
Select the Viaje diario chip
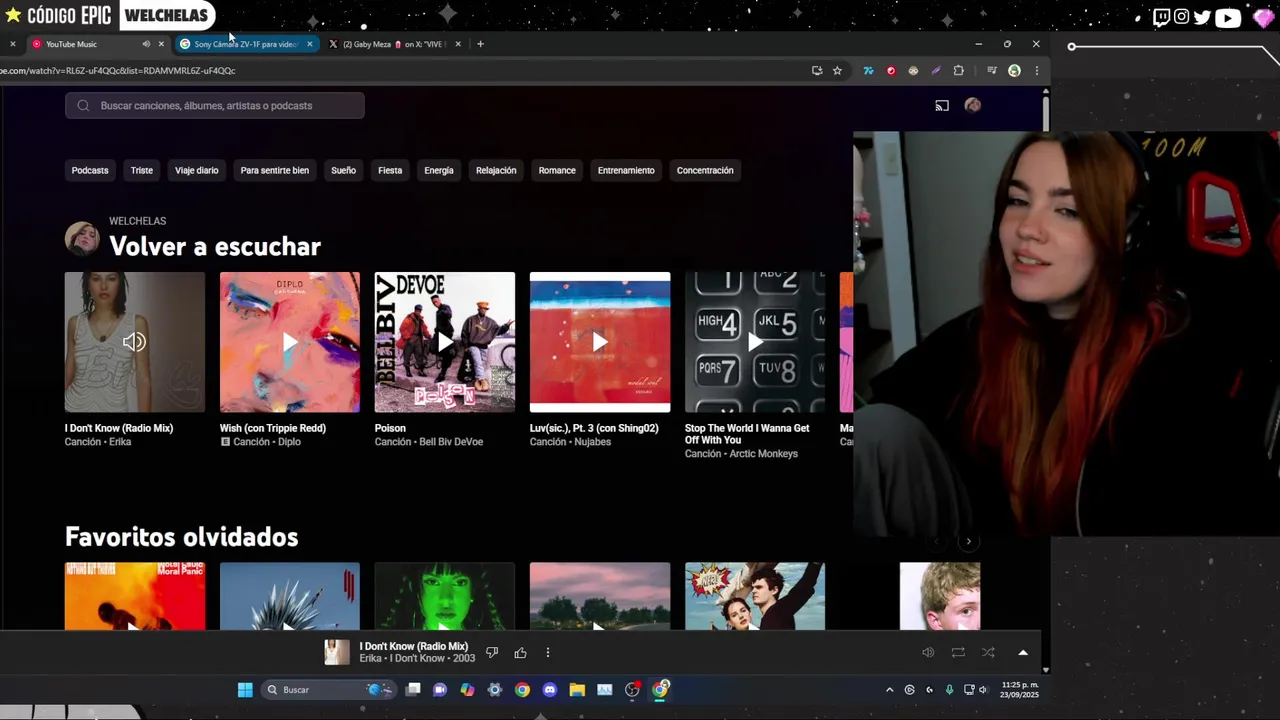(197, 170)
